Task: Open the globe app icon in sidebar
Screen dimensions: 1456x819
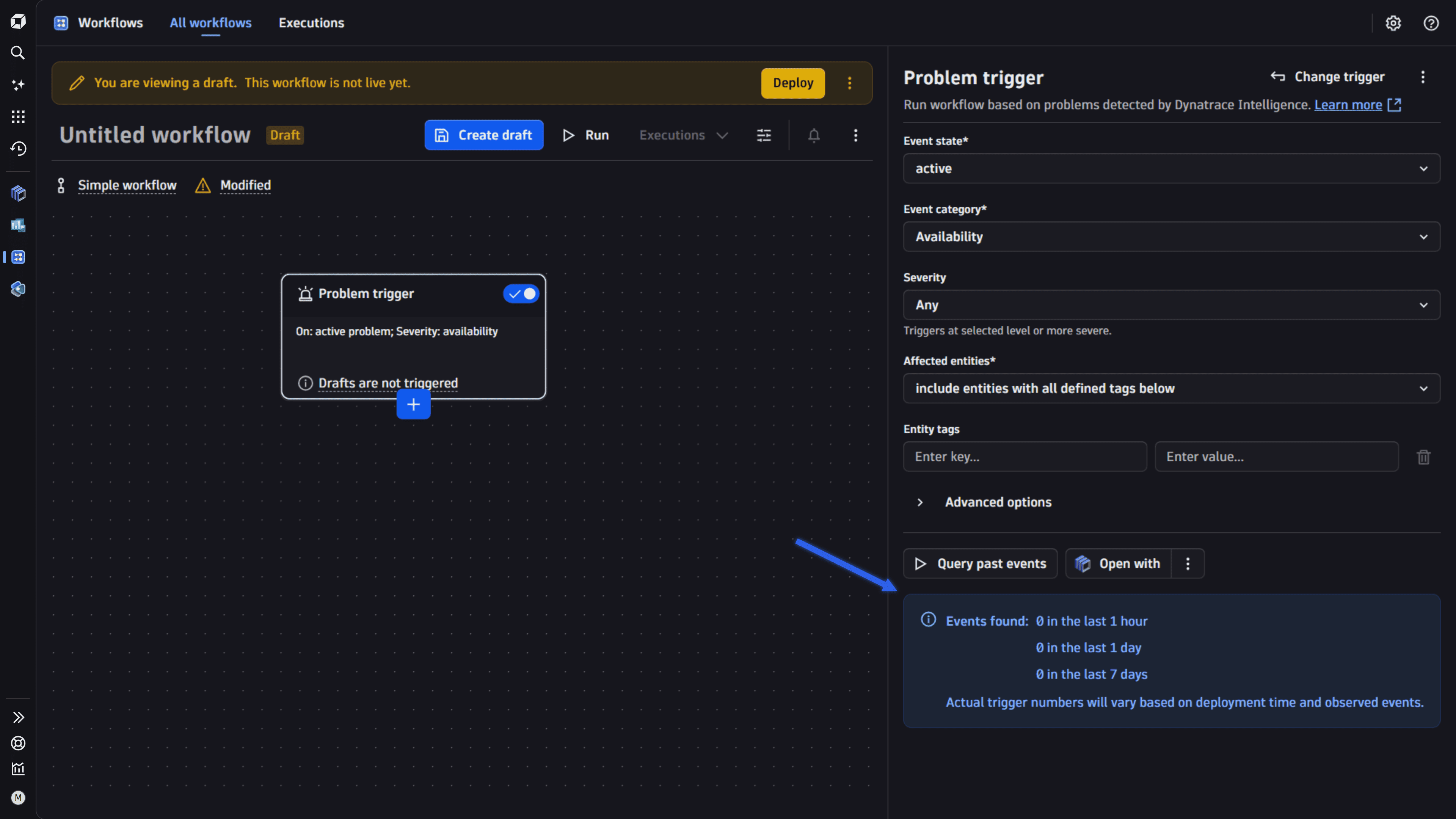Action: click(18, 289)
